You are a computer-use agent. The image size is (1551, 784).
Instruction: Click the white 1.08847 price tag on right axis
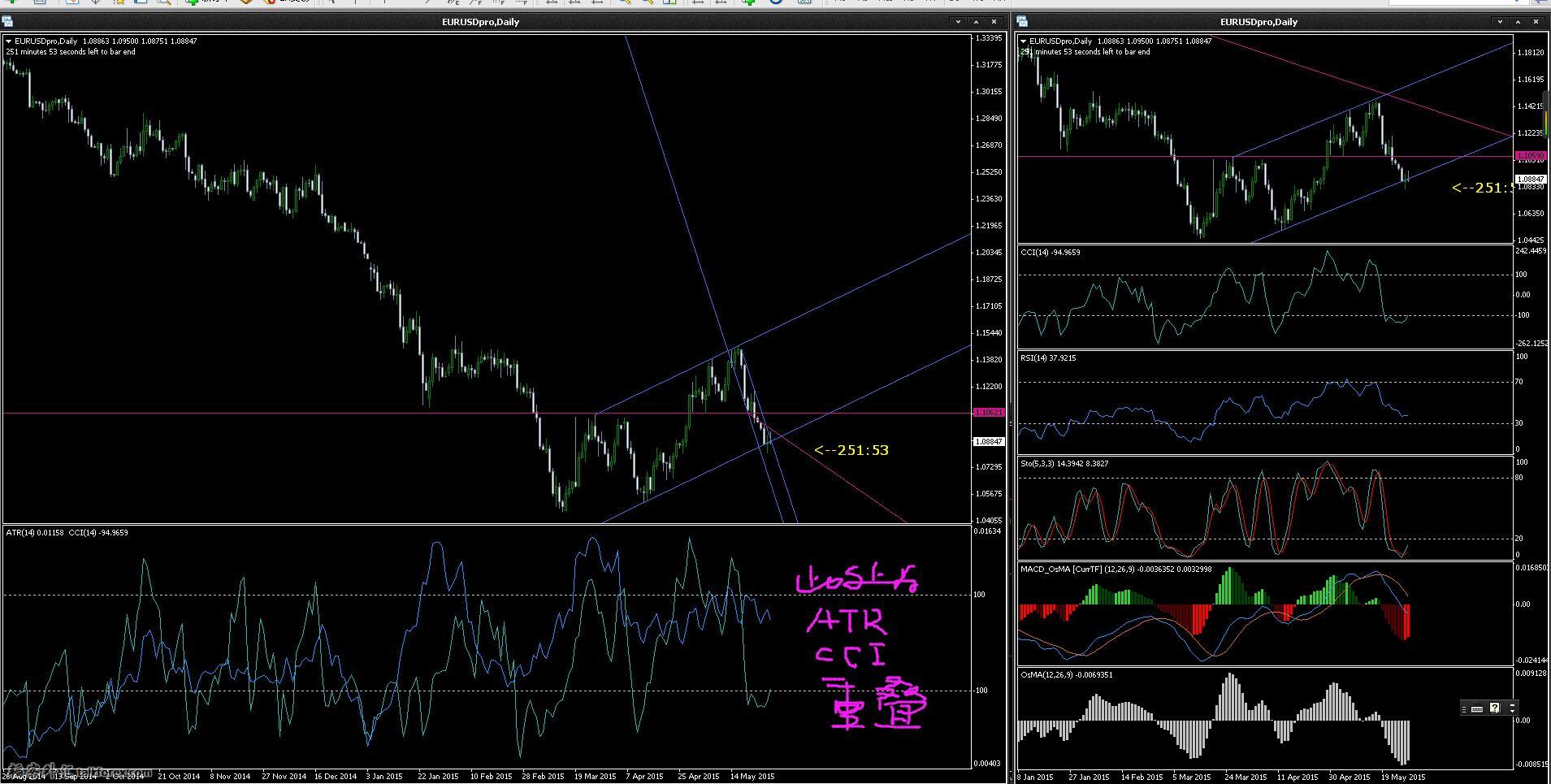[x=1531, y=179]
